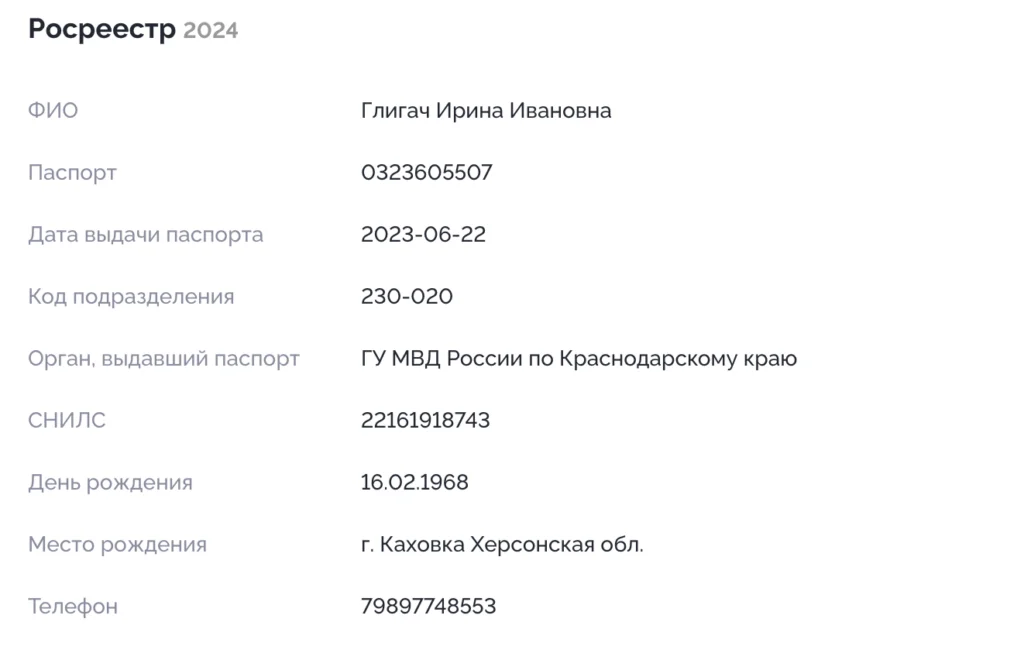The image size is (1024, 660).
Task: Select the issuing authority value text
Action: click(x=579, y=358)
